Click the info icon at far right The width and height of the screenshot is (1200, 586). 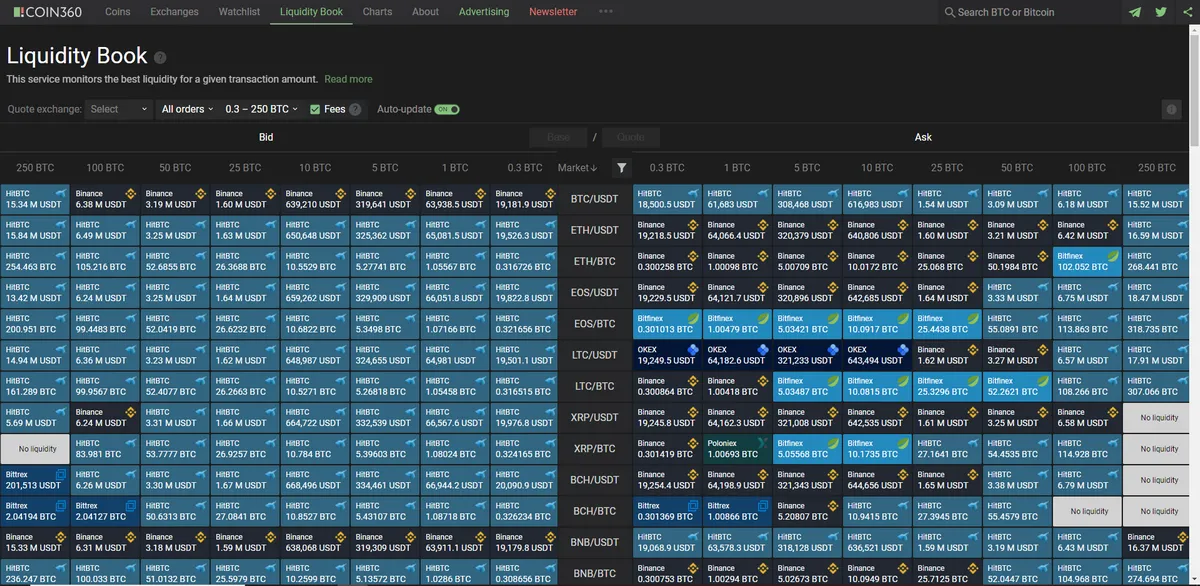coord(1171,109)
